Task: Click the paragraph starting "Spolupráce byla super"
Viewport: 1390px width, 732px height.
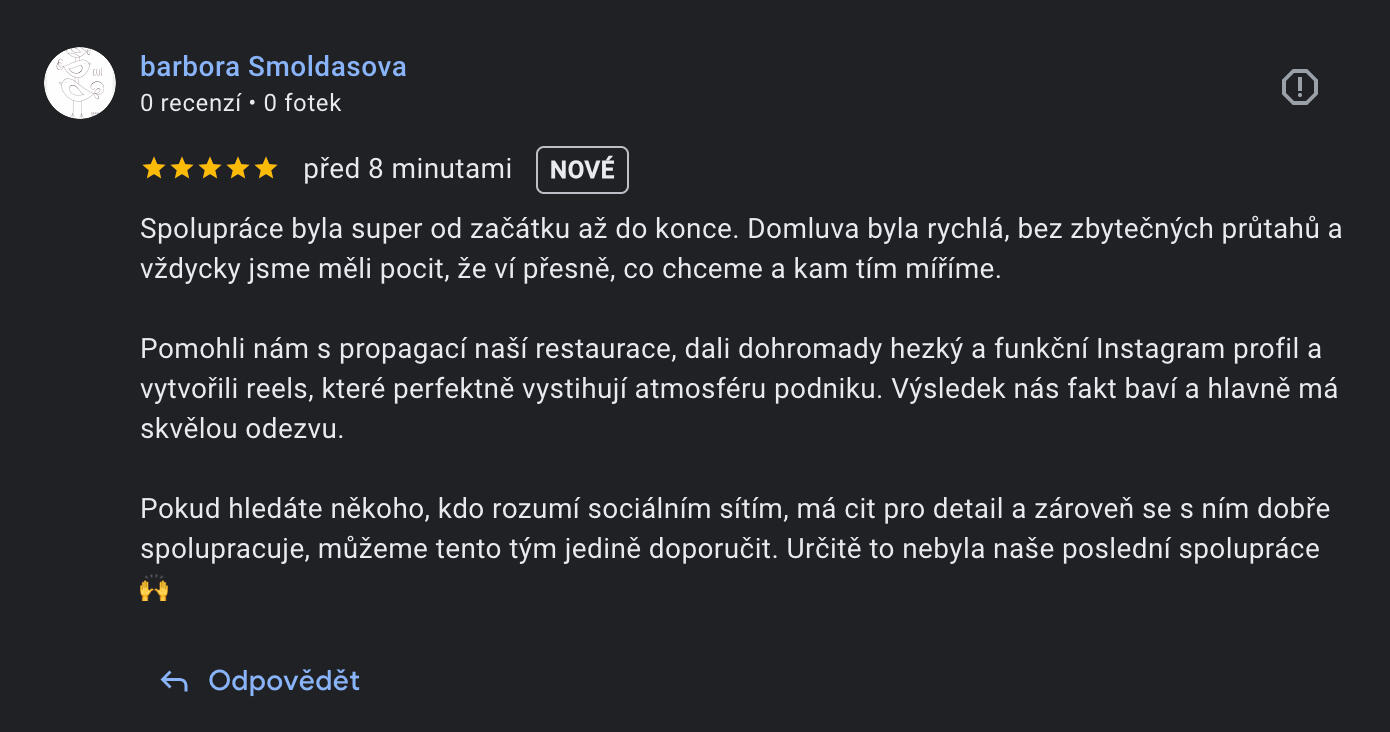Action: (x=740, y=249)
